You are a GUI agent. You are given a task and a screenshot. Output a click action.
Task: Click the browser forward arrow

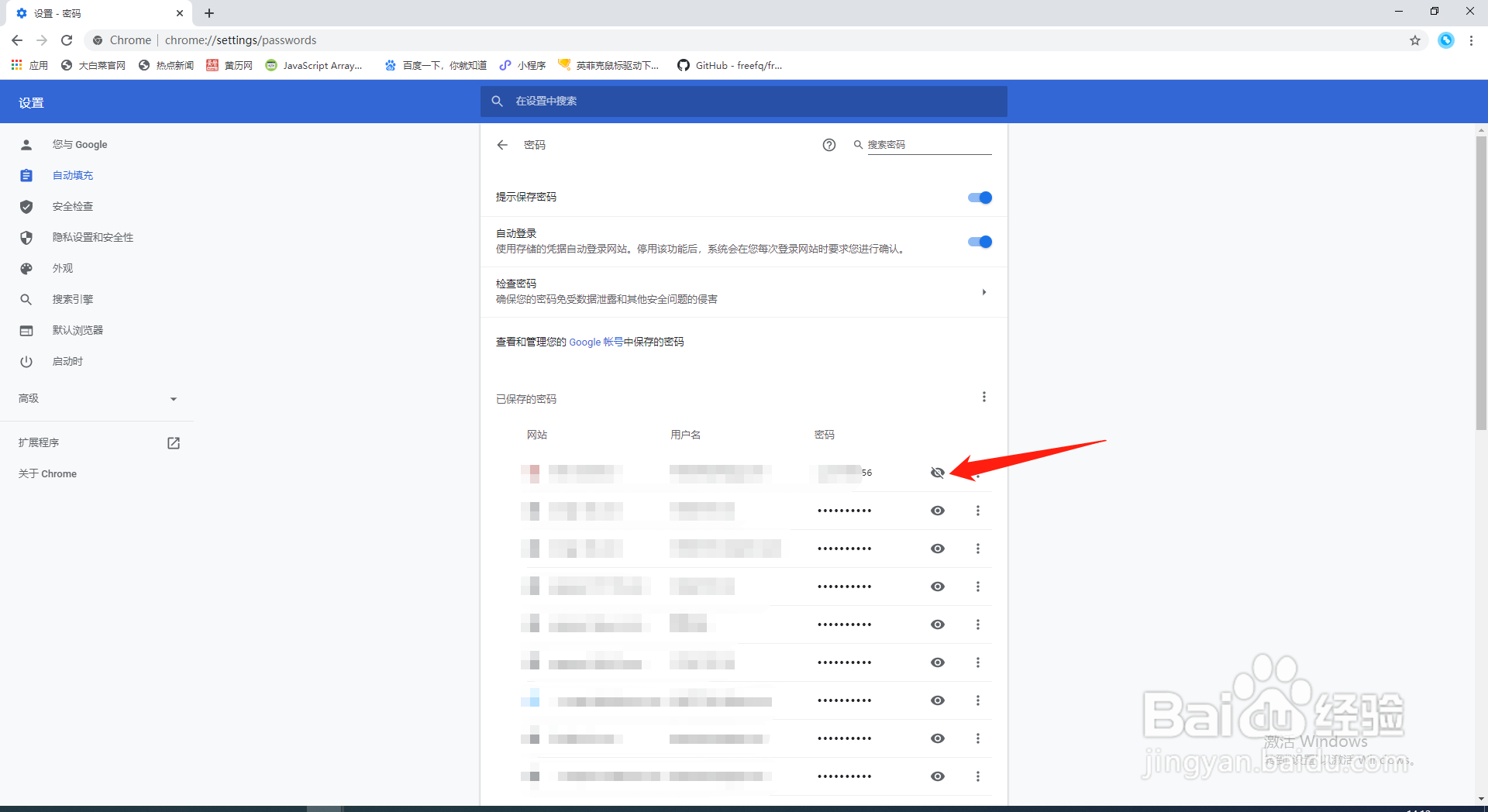(42, 40)
